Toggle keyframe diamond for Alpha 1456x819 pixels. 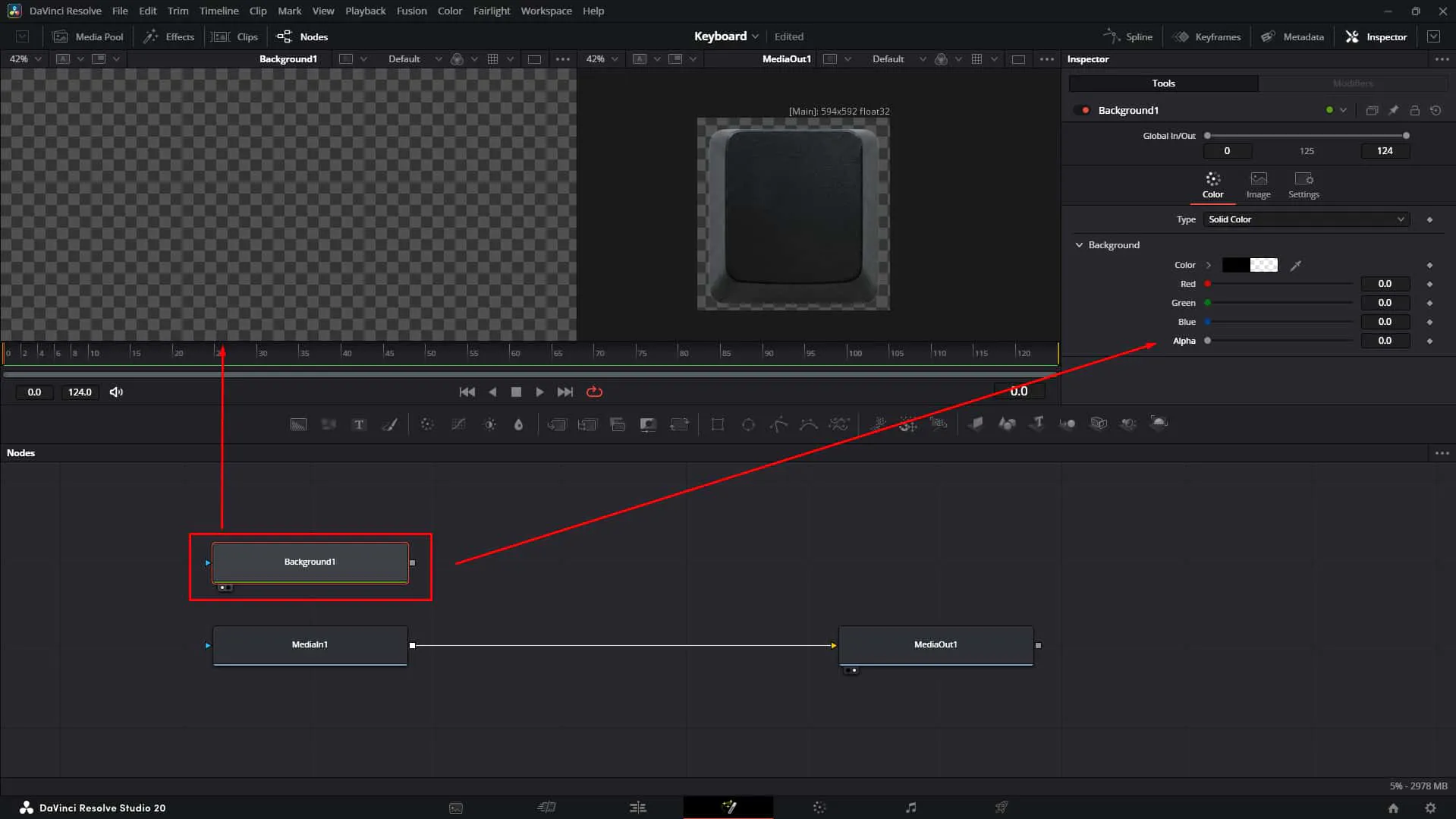(1429, 341)
